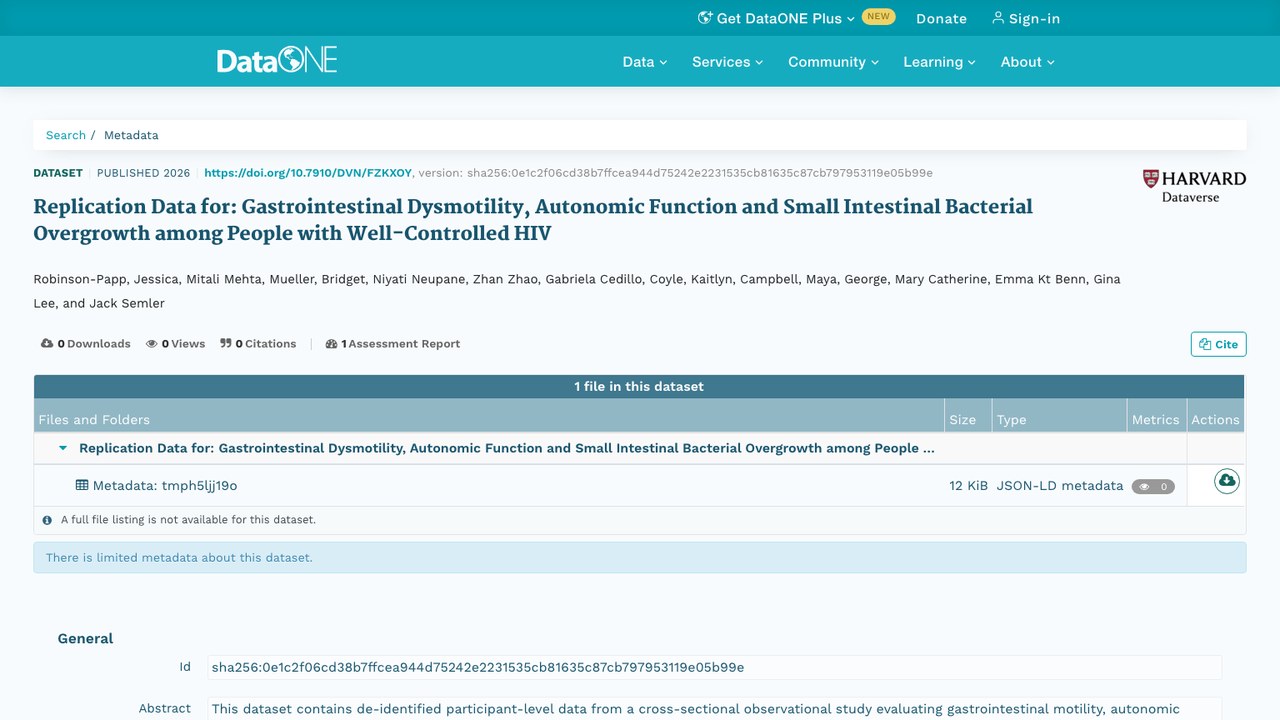Viewport: 1280px width, 720px height.
Task: Expand the Get DataONE Plus dropdown
Action: pos(777,18)
